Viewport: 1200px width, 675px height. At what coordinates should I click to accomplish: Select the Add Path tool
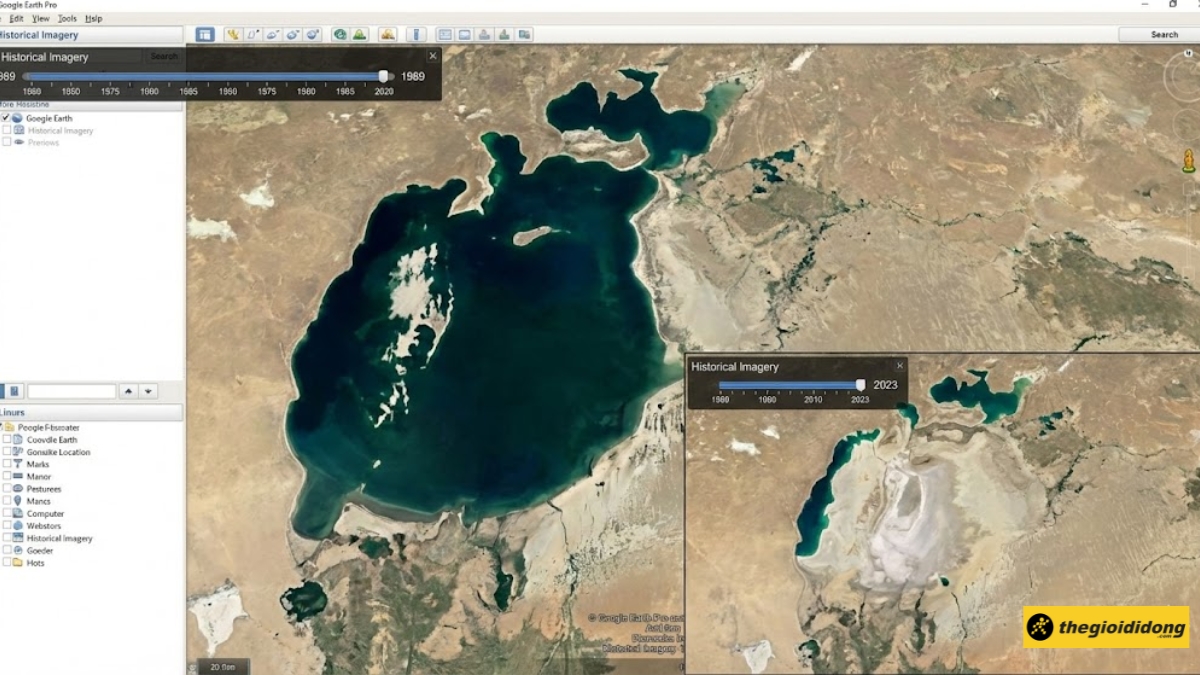pyautogui.click(x=272, y=33)
